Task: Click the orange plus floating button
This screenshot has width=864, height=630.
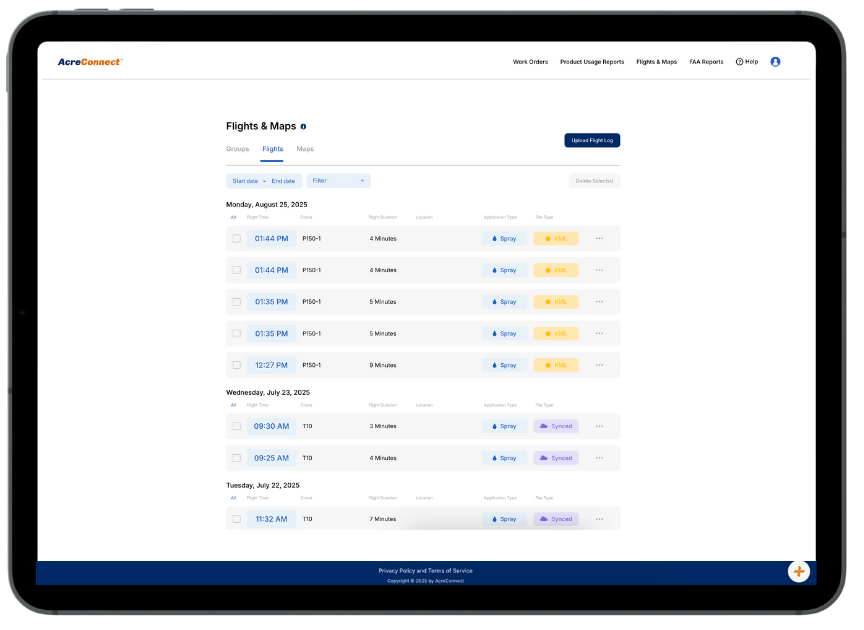Action: [798, 572]
